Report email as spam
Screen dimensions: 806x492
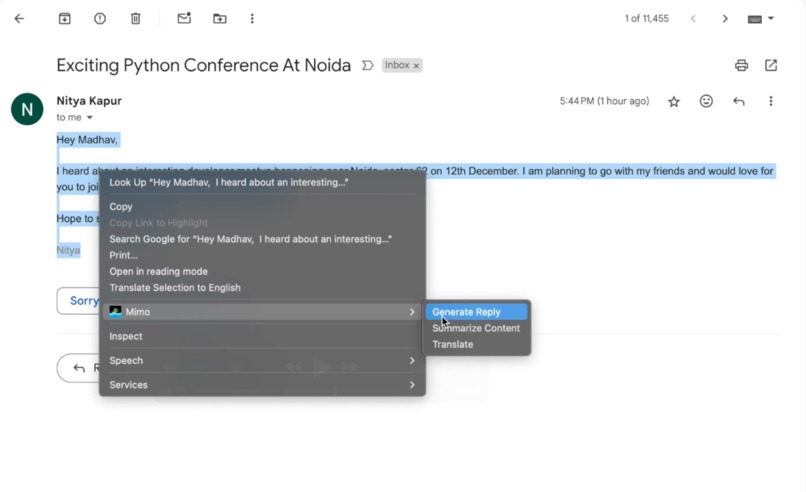click(100, 19)
